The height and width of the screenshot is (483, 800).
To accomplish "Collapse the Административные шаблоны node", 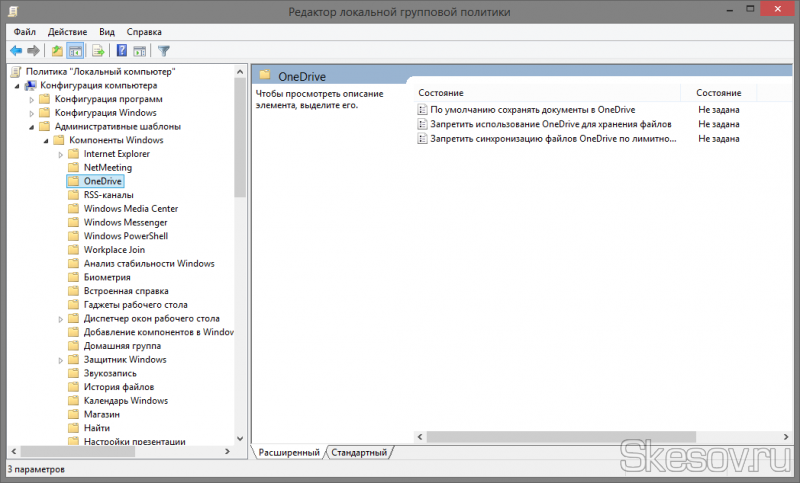I will [31, 127].
